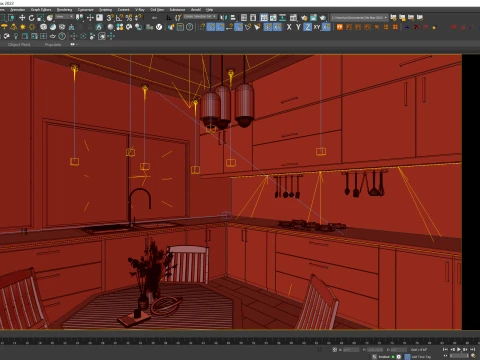This screenshot has height=360, width=480.
Task: Select the Move tool in main toolbar
Action: [x=22, y=18]
